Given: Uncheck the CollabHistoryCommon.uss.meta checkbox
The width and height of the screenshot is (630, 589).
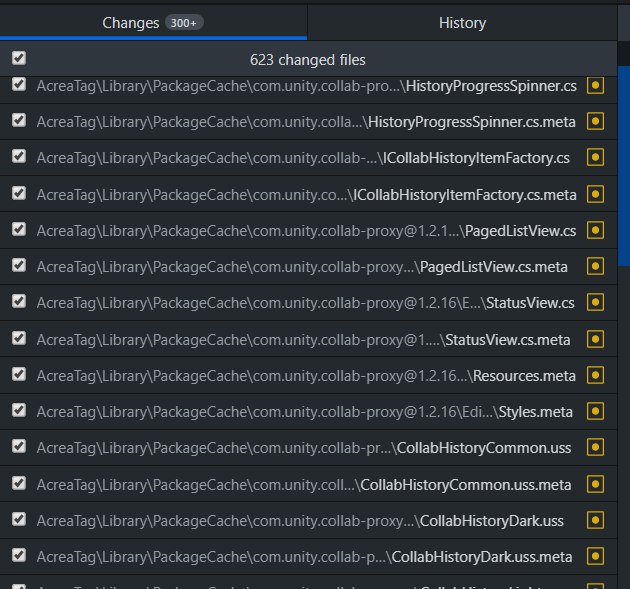Looking at the screenshot, I should point(19,483).
